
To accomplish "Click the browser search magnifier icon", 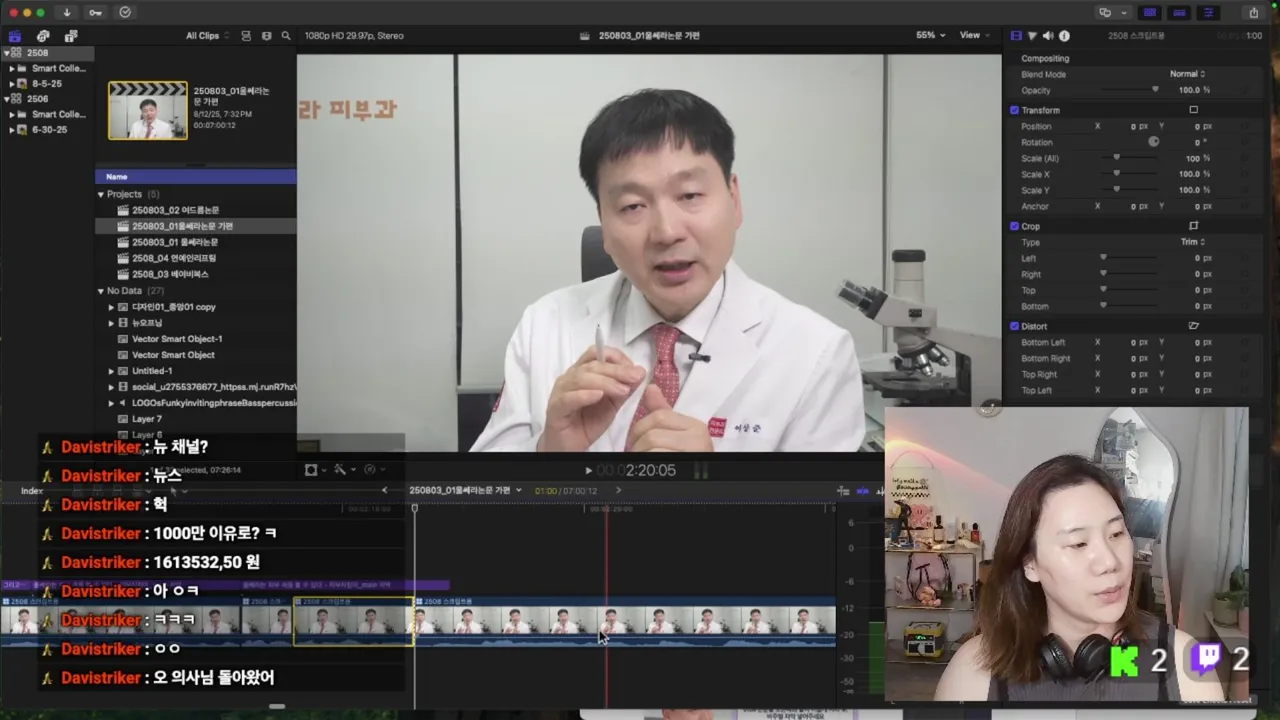I will tap(286, 36).
